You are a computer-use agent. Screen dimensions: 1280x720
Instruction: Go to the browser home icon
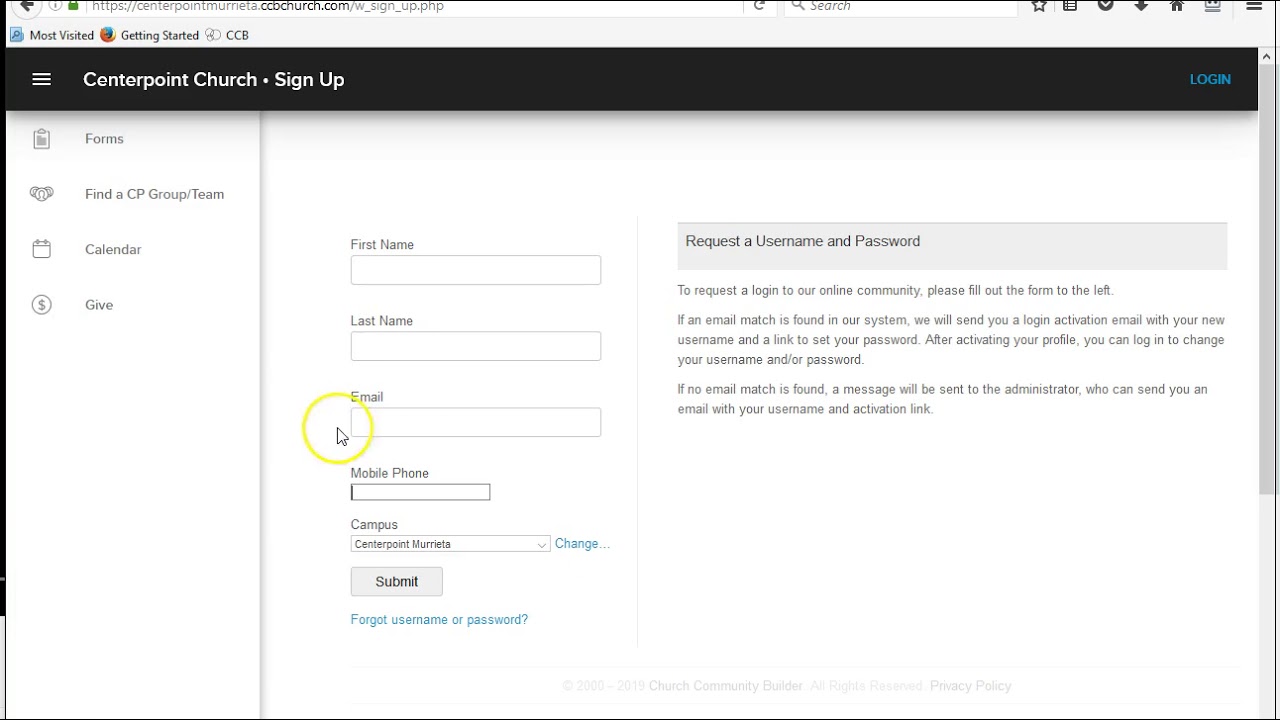(1177, 6)
